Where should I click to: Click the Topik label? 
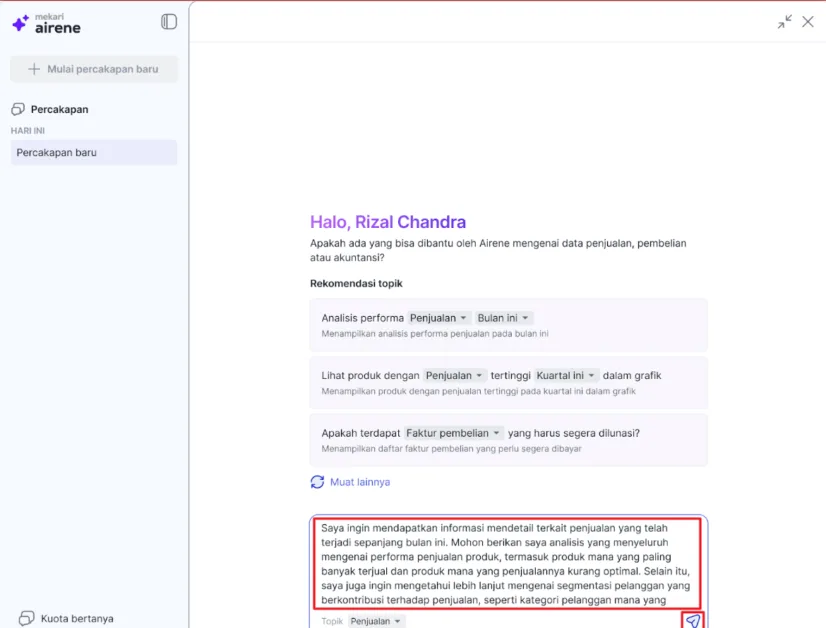(332, 621)
